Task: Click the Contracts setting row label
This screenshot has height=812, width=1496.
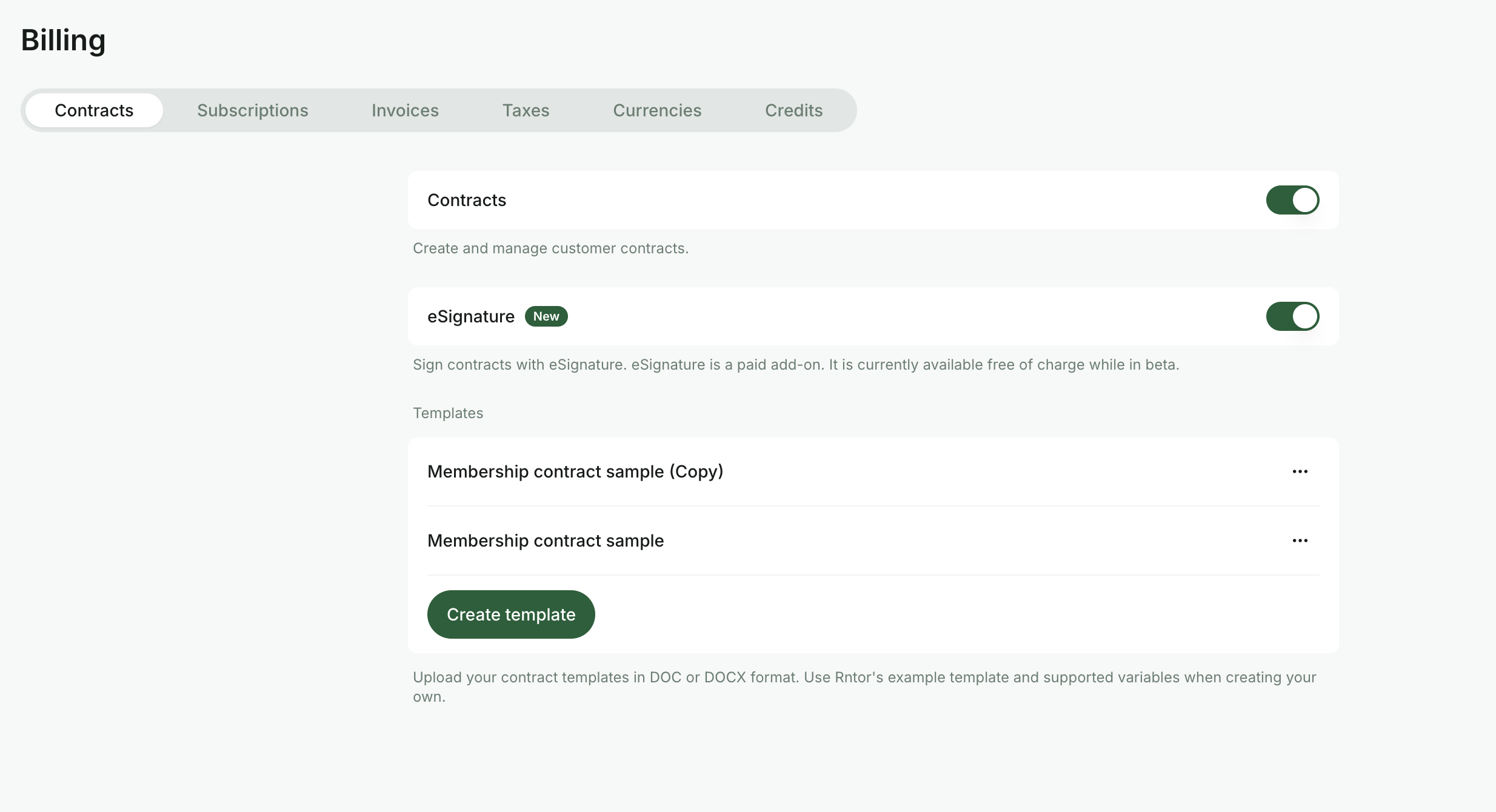Action: pyautogui.click(x=467, y=200)
